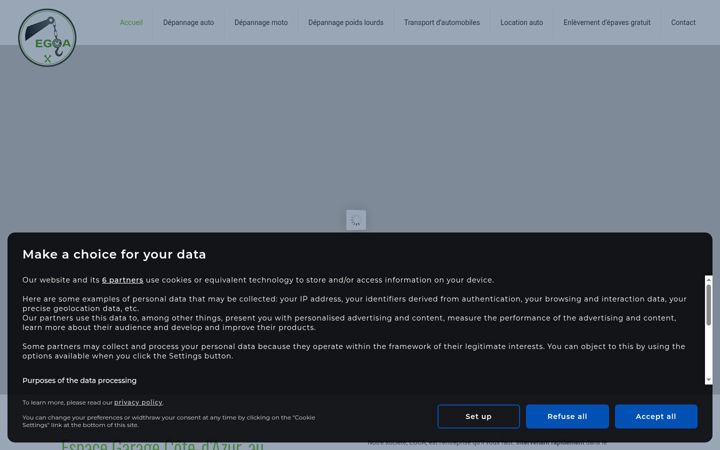
Task: Click 'Purposes of the data processing' text
Action: tap(79, 381)
